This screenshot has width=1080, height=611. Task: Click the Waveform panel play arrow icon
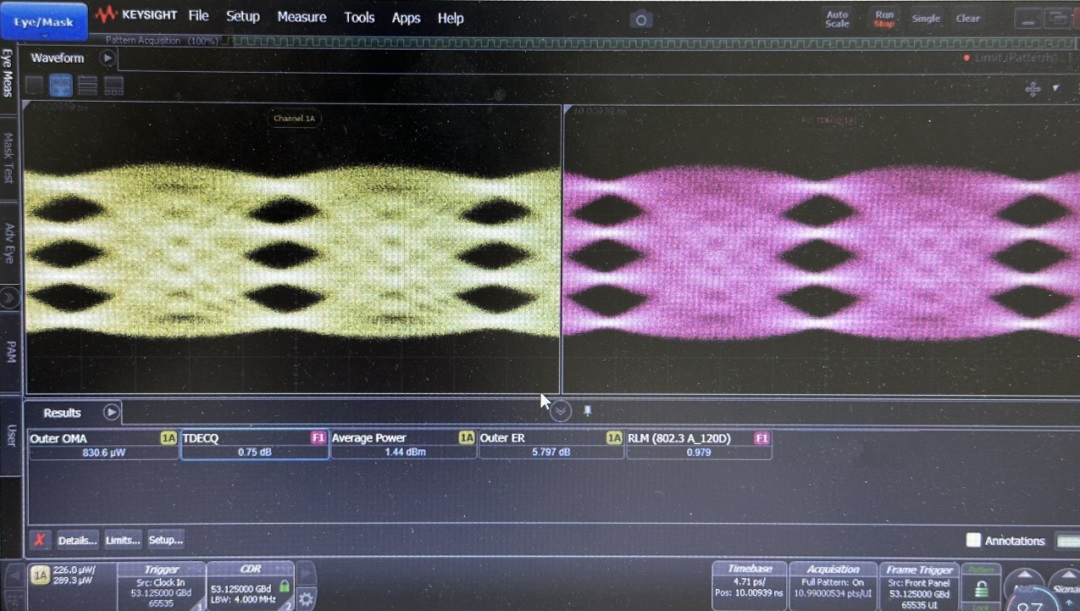(107, 58)
